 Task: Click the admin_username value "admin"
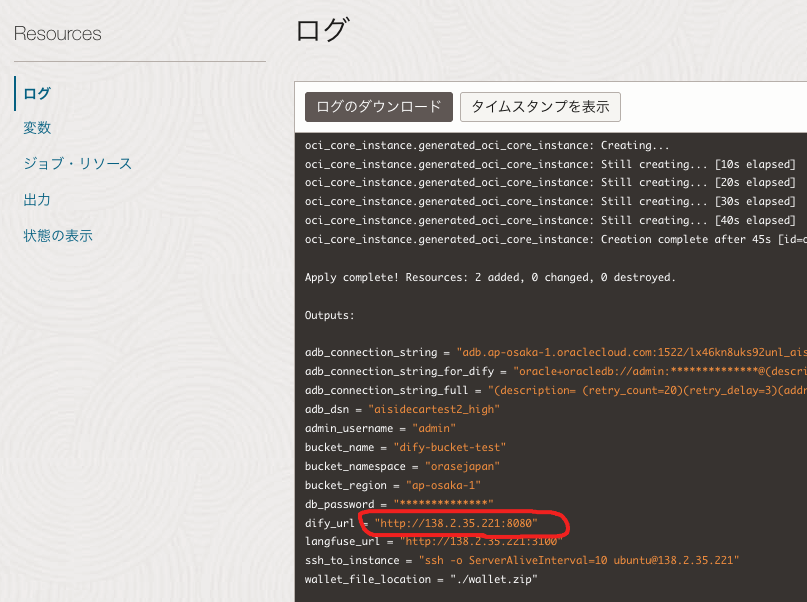pos(434,428)
